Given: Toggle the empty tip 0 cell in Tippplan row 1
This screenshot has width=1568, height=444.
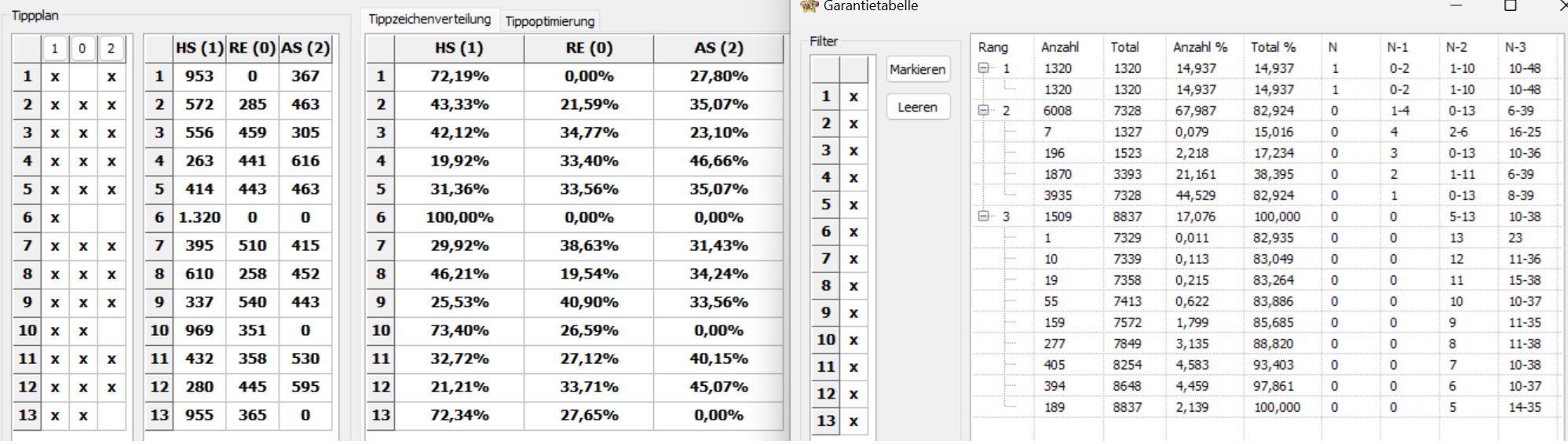Looking at the screenshot, I should point(83,76).
